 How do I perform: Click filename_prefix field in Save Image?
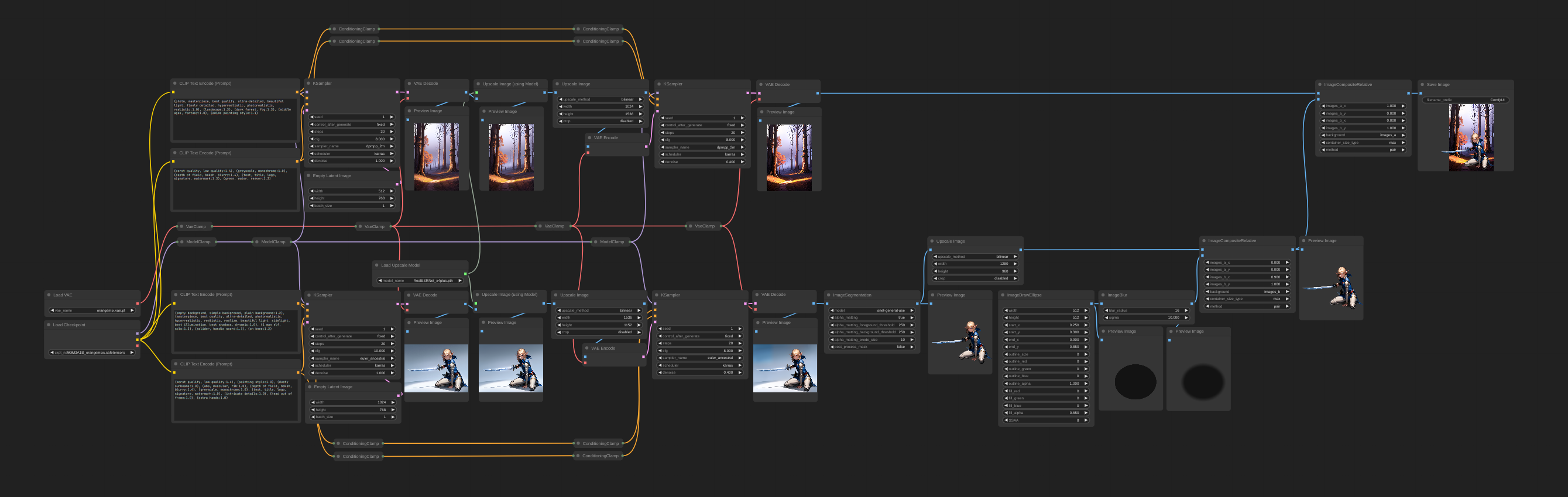(x=1466, y=100)
